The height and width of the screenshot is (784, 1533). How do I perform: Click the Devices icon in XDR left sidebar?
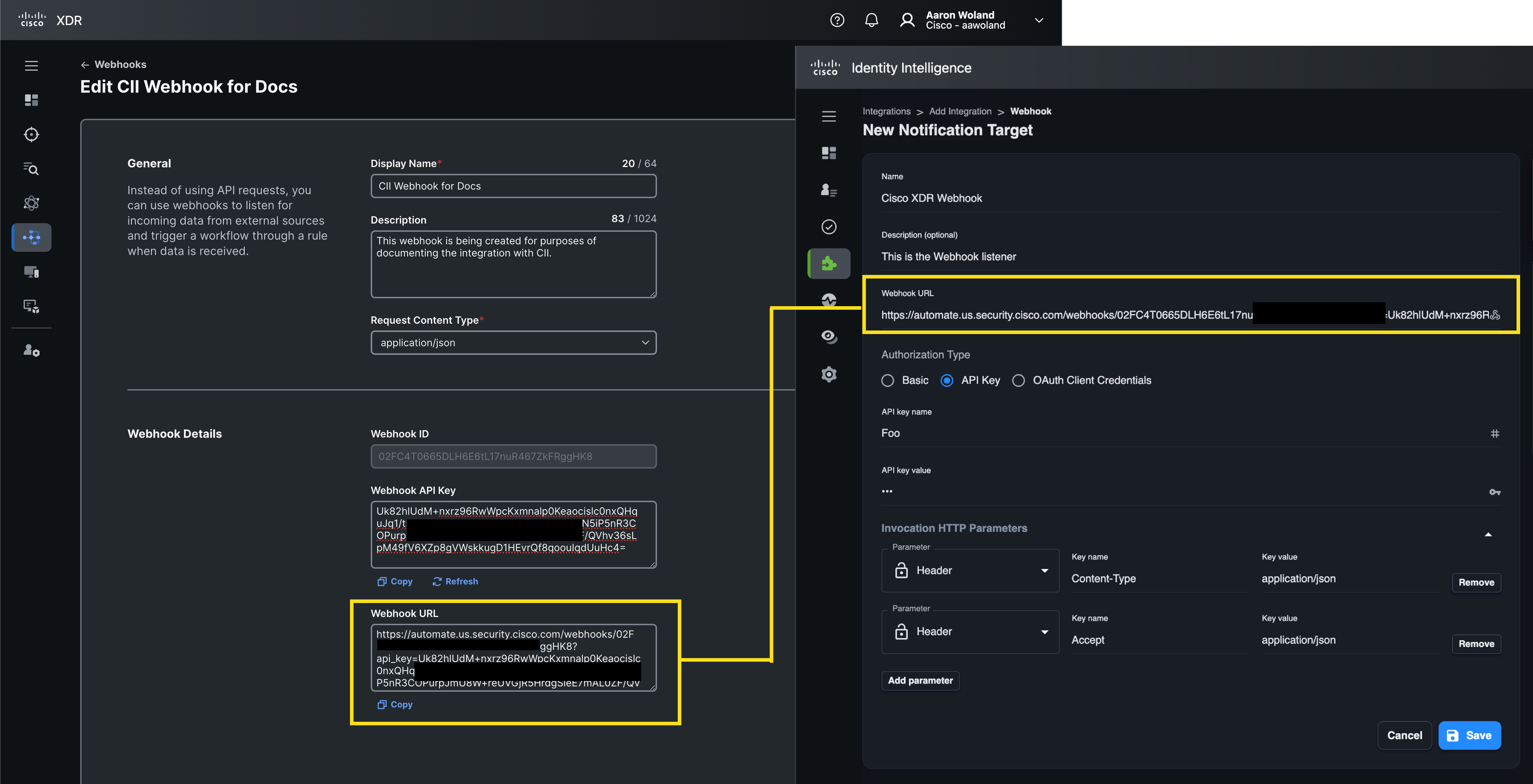pyautogui.click(x=31, y=272)
